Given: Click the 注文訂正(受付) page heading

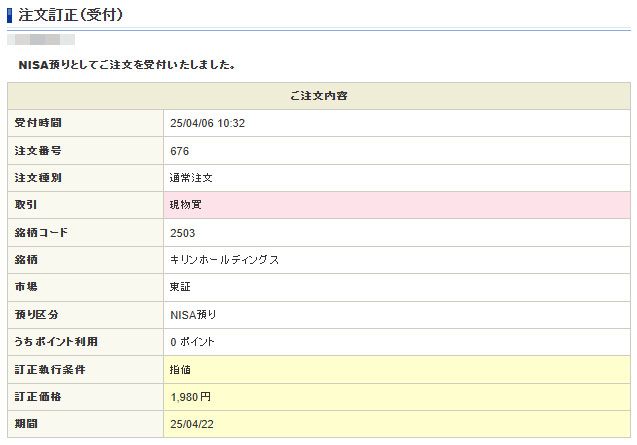Looking at the screenshot, I should click(71, 14).
